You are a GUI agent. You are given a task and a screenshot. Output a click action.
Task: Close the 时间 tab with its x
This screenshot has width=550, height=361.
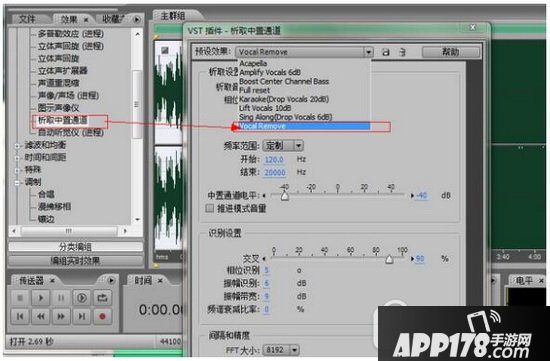coord(160,280)
